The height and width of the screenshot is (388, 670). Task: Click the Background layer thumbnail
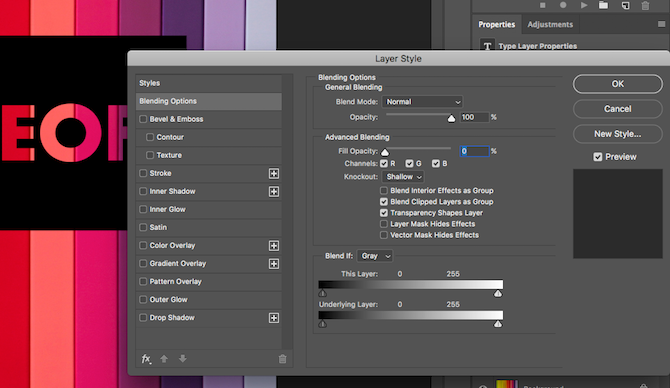[x=507, y=384]
